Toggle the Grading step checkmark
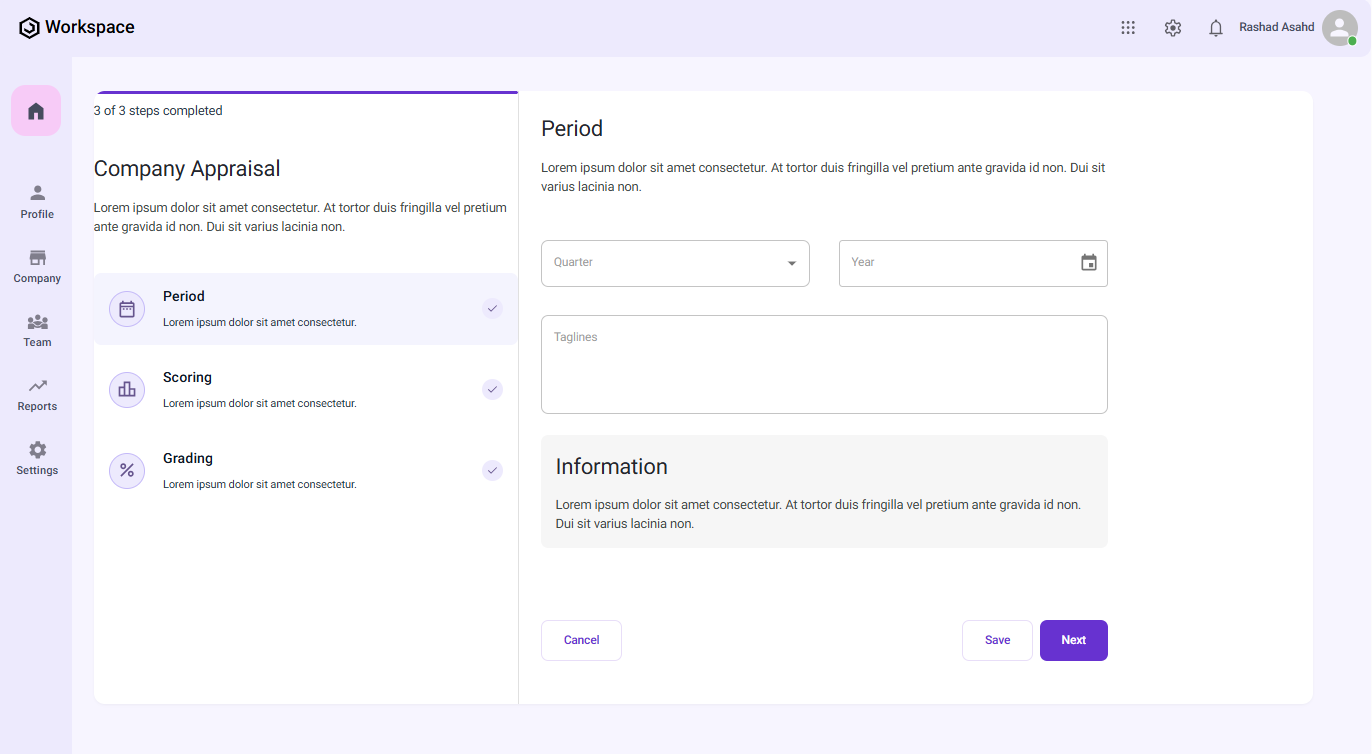The width and height of the screenshot is (1372, 754). click(492, 470)
